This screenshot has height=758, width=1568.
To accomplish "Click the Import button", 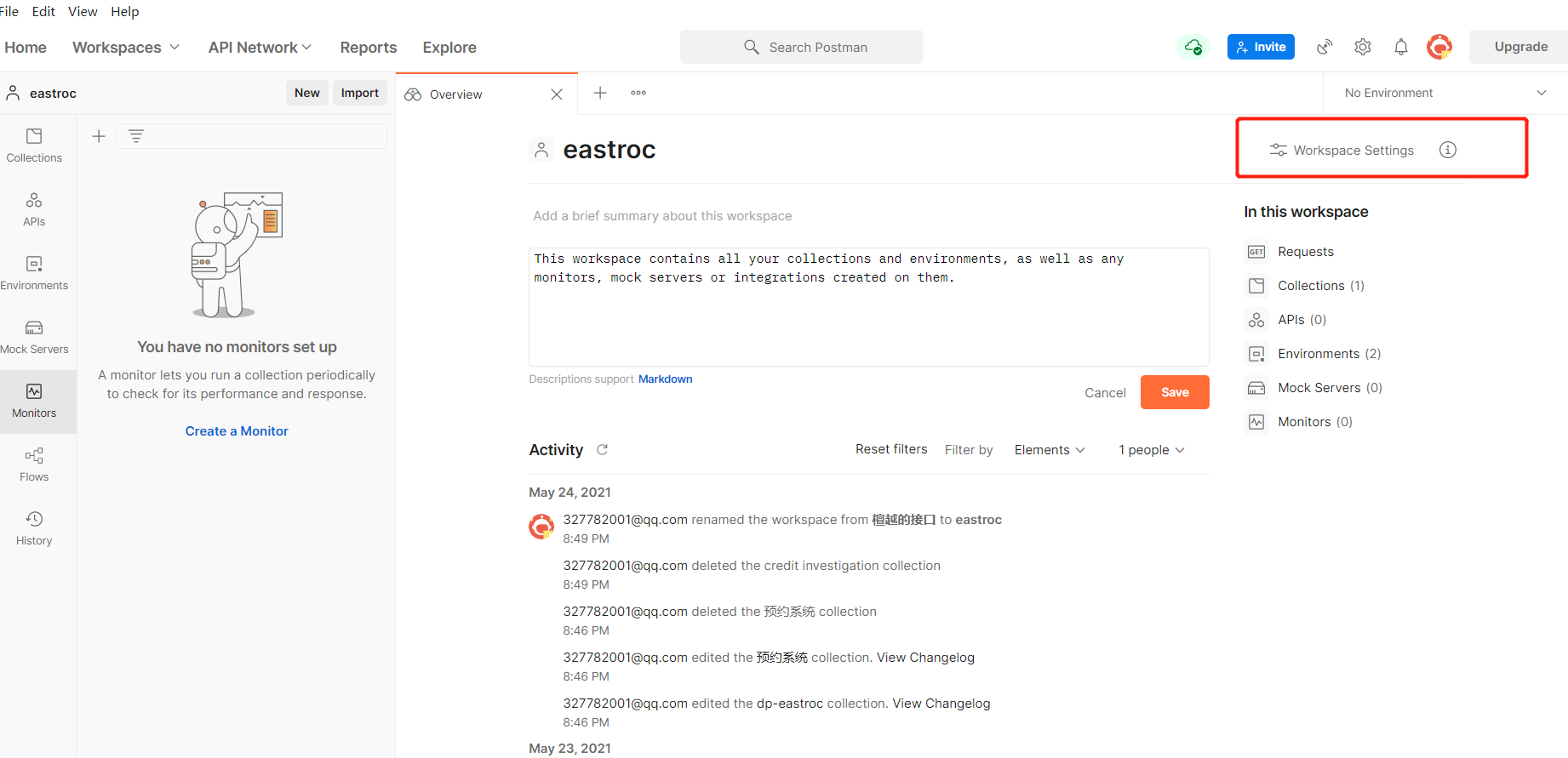I will coord(359,93).
